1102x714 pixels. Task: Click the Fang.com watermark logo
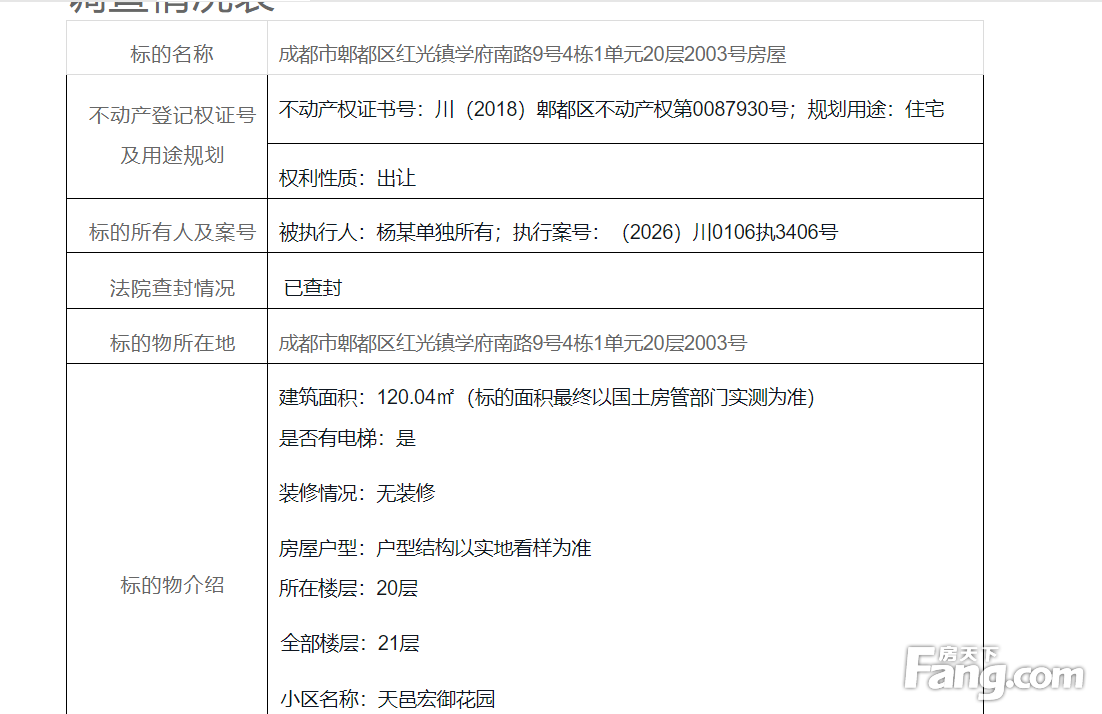994,672
